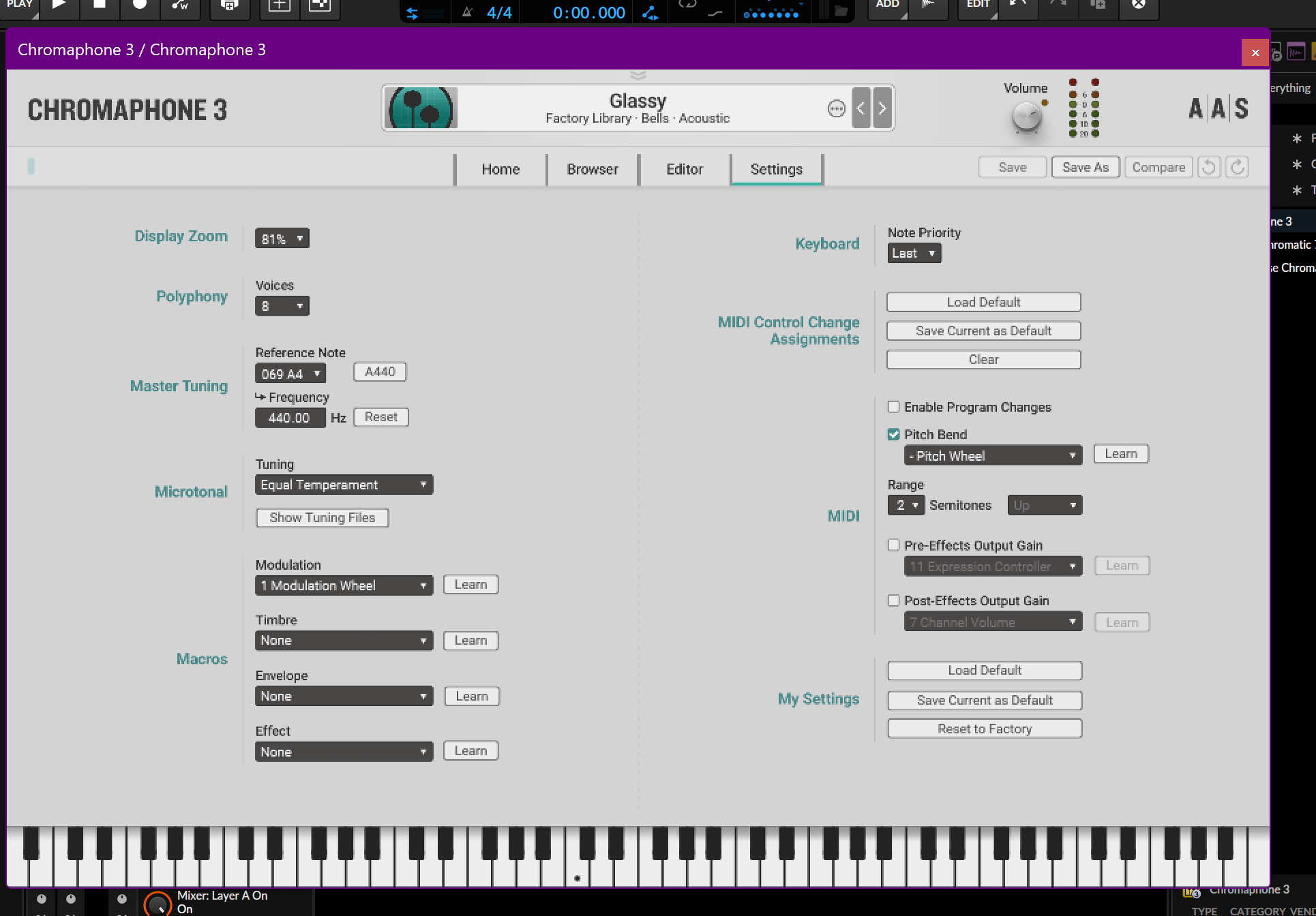The height and width of the screenshot is (916, 1316).
Task: Switch to the Editor tab
Action: tap(684, 169)
